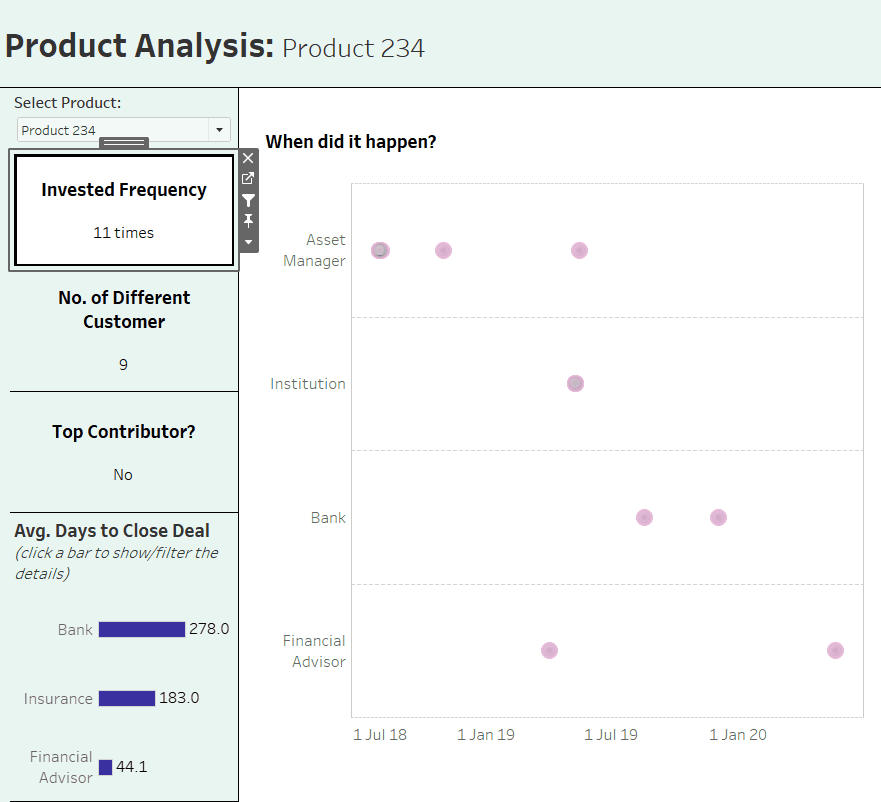Click the Financial Advisor bar showing 44.1
The width and height of the screenshot is (881, 802).
pos(105,767)
